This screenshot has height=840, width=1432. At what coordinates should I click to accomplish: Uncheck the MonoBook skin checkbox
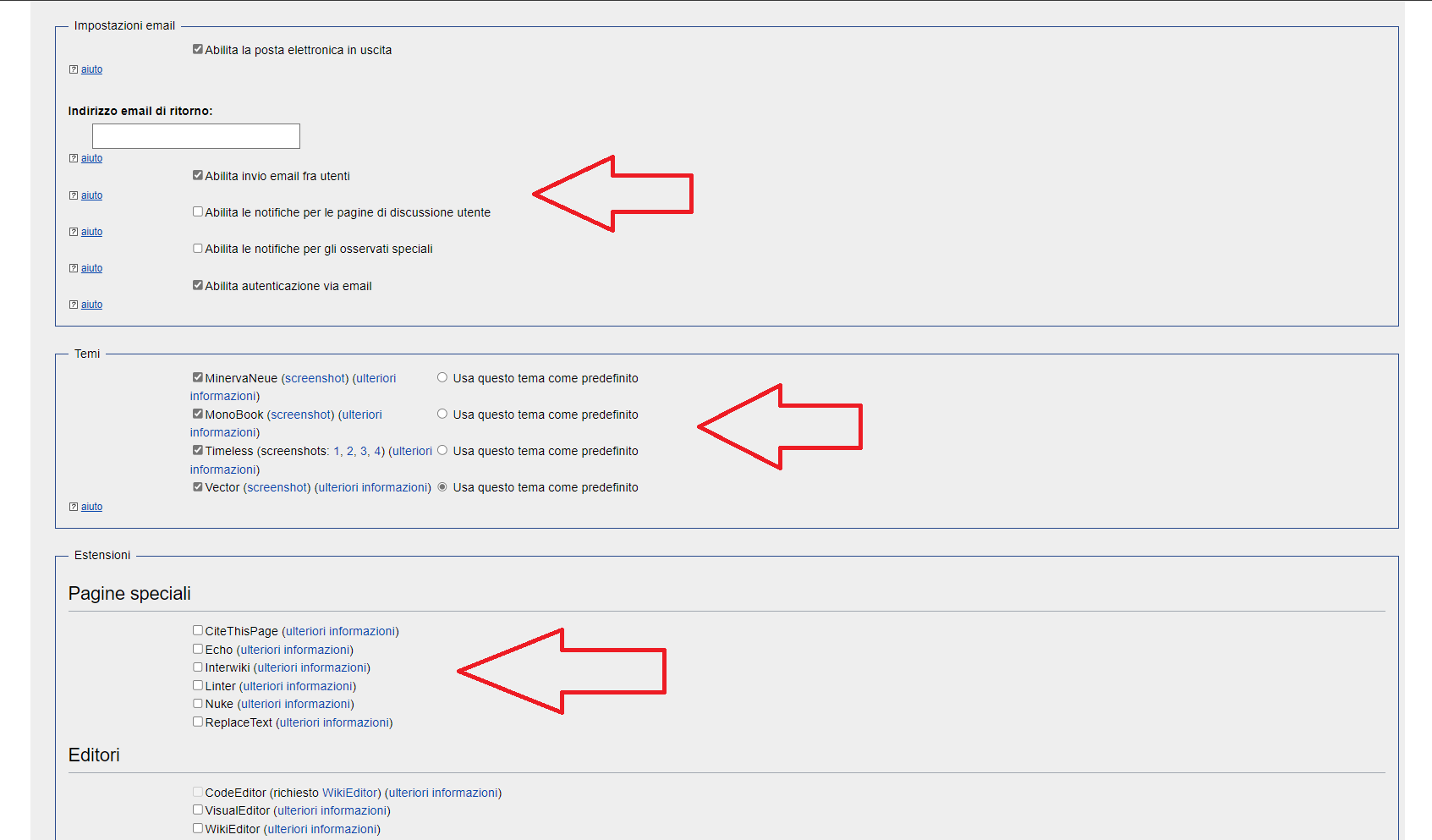pos(198,414)
